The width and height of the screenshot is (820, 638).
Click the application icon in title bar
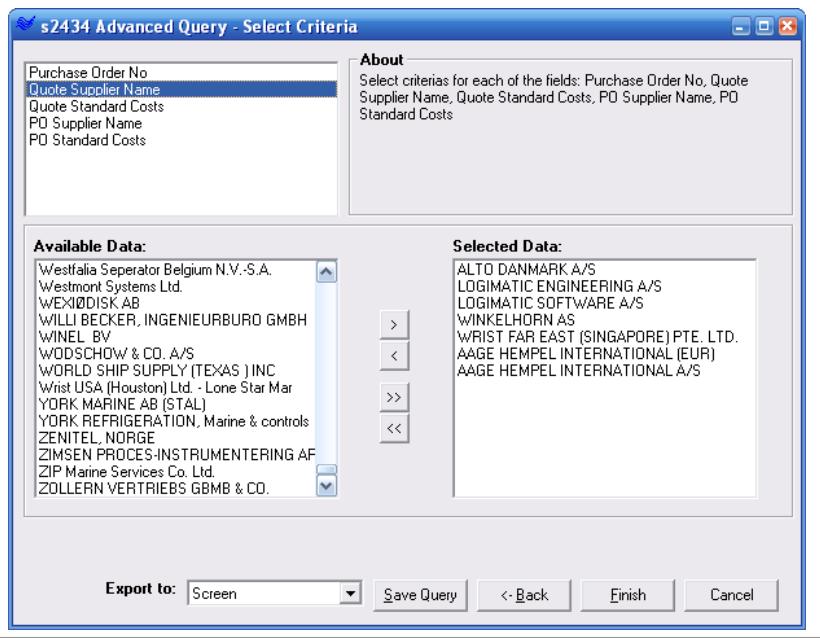click(x=25, y=25)
